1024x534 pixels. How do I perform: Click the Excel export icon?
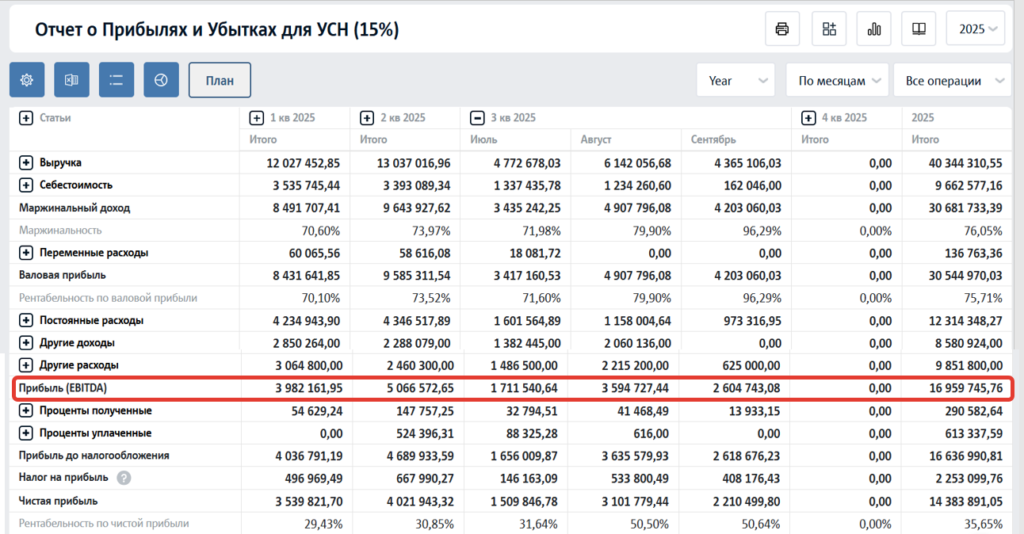pyautogui.click(x=72, y=80)
